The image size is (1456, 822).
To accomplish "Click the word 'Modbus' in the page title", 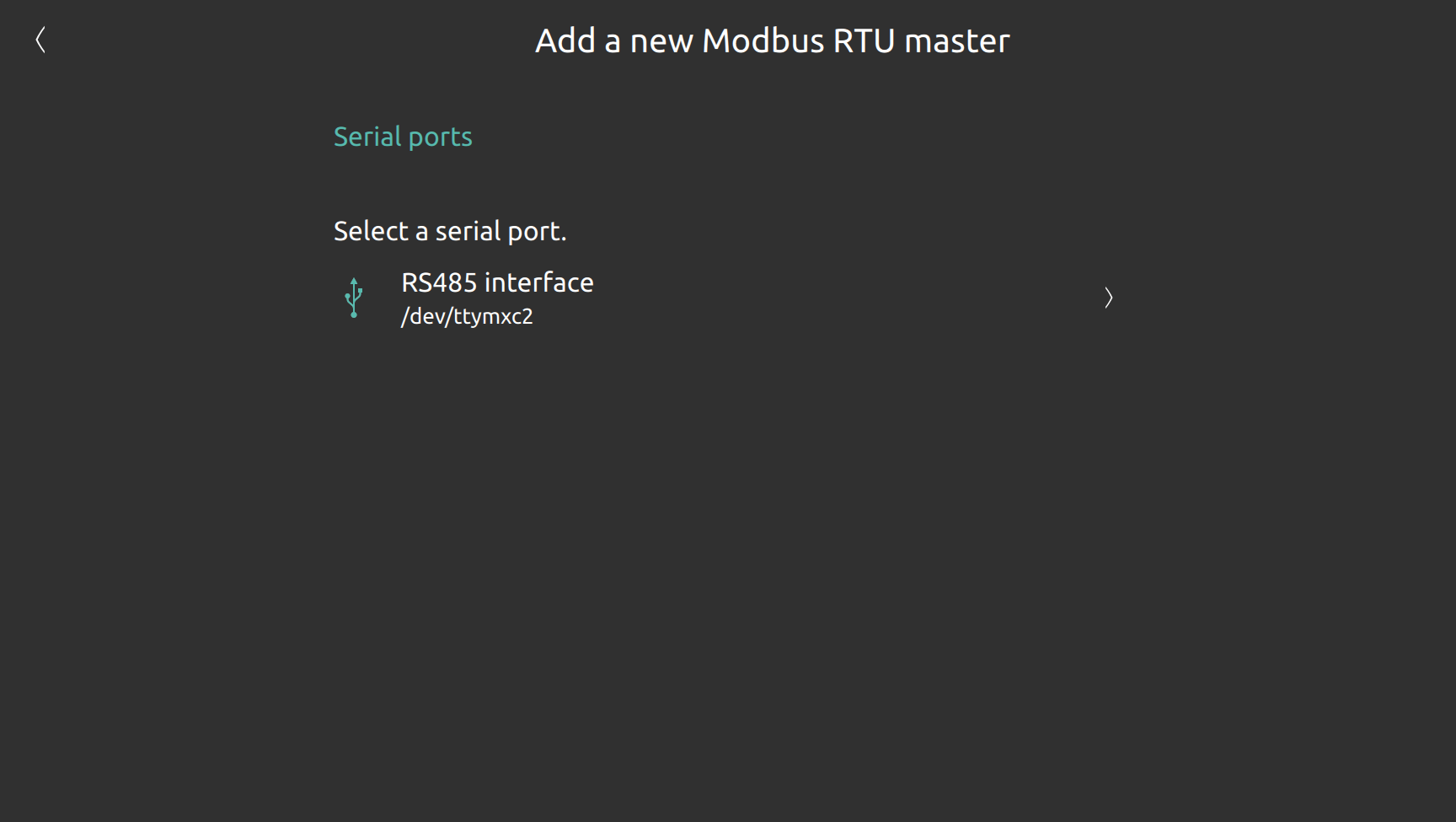I will point(763,40).
